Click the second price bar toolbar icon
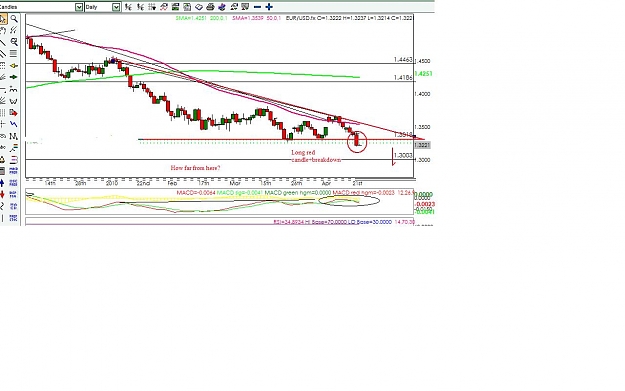Viewport: 625px width, 391px height. [x=140, y=7]
